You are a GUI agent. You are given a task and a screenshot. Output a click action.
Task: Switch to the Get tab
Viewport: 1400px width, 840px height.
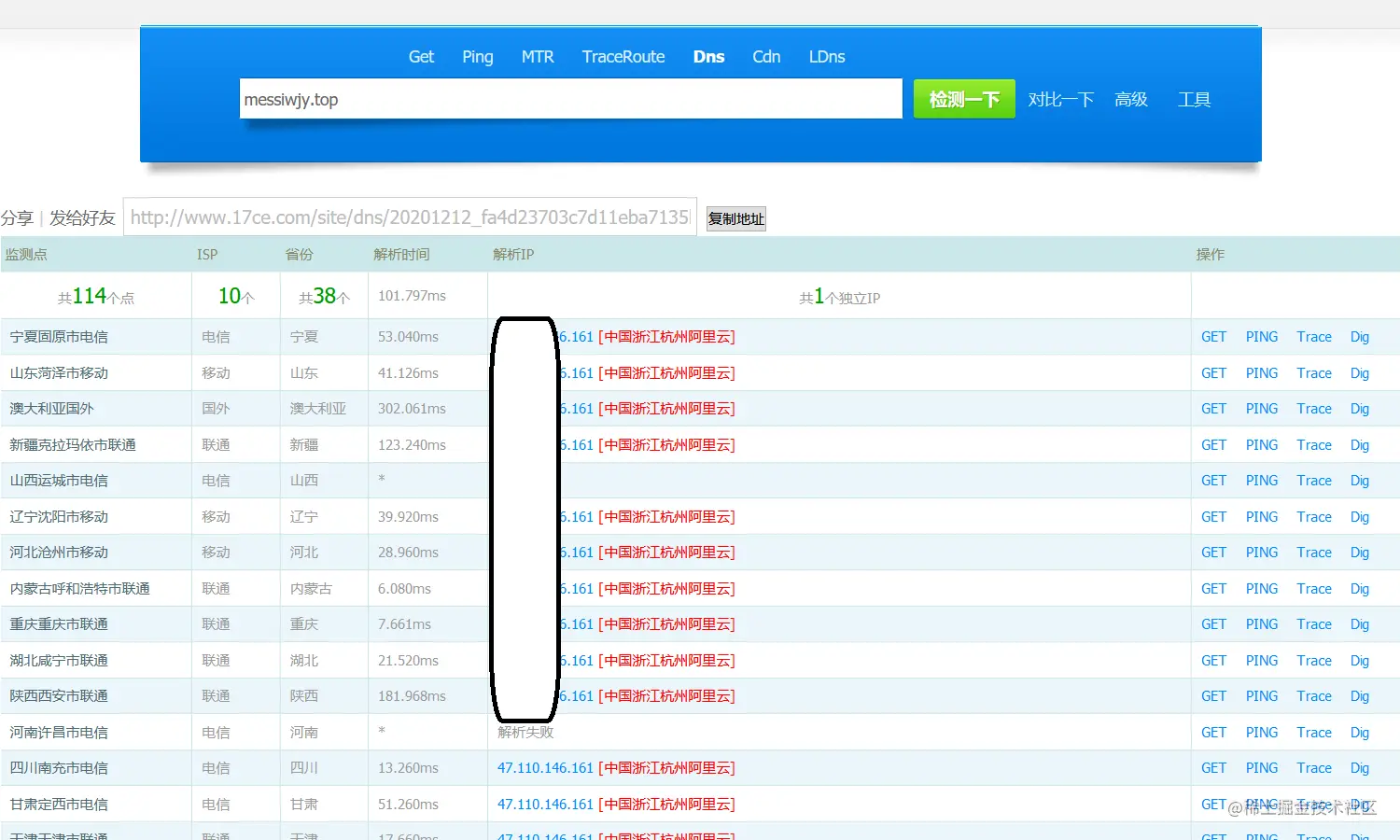tap(421, 57)
